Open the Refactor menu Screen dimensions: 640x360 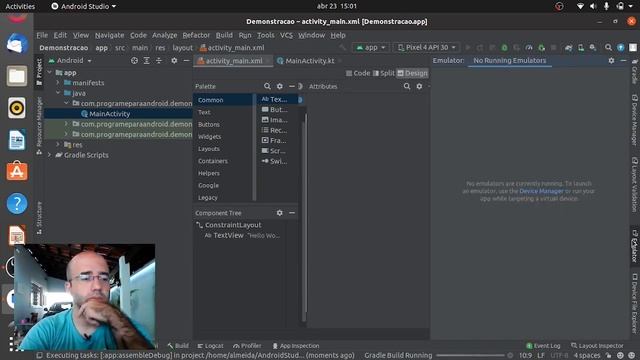coord(196,35)
